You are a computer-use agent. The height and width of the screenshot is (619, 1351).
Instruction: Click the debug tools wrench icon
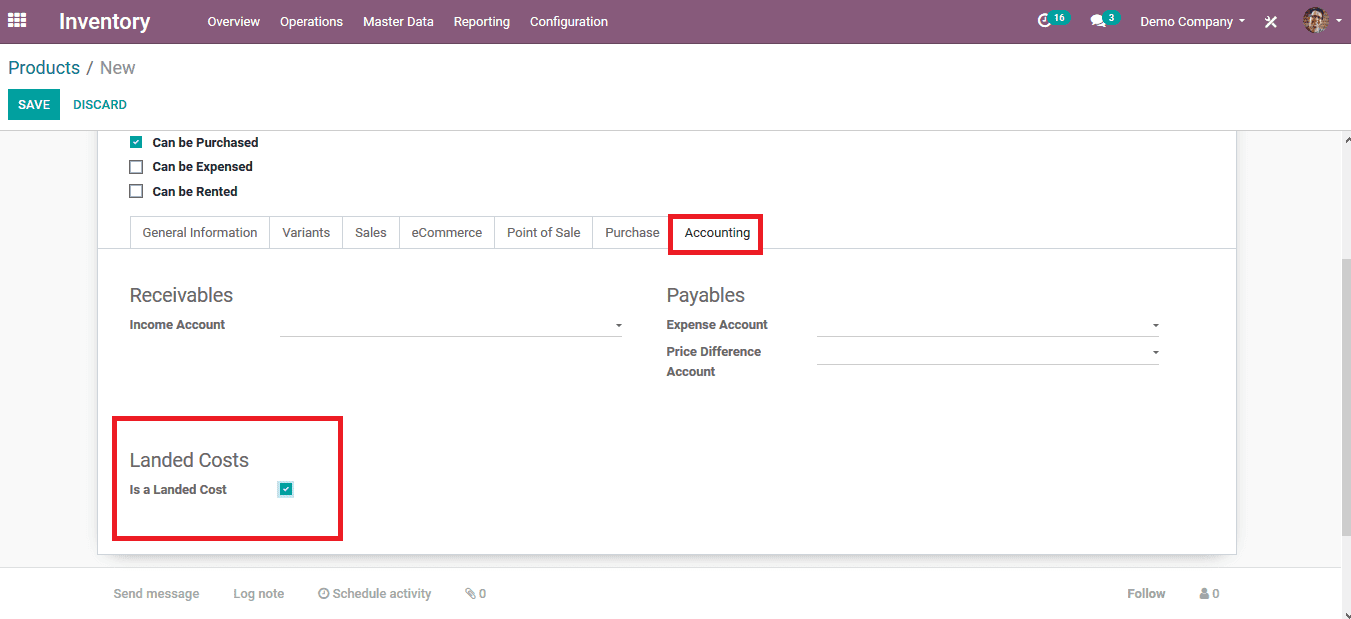tap(1271, 21)
